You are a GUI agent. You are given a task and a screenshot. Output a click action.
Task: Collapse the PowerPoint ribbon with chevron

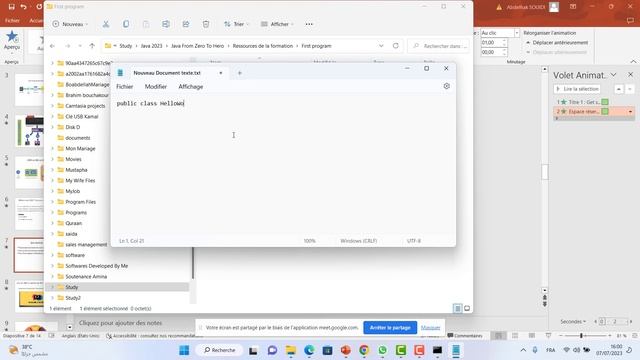[x=633, y=61]
